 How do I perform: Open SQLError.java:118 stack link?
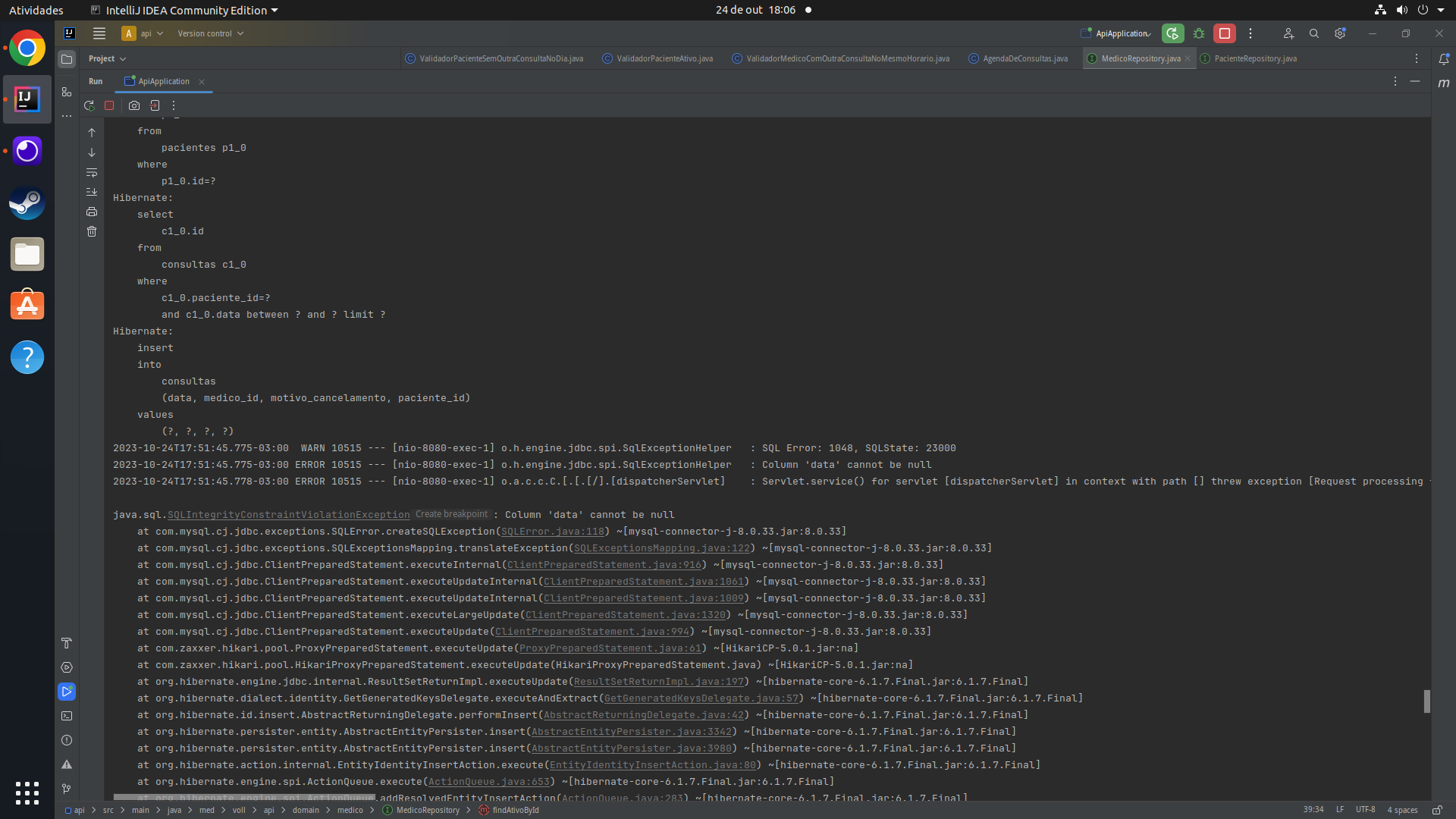pyautogui.click(x=553, y=532)
